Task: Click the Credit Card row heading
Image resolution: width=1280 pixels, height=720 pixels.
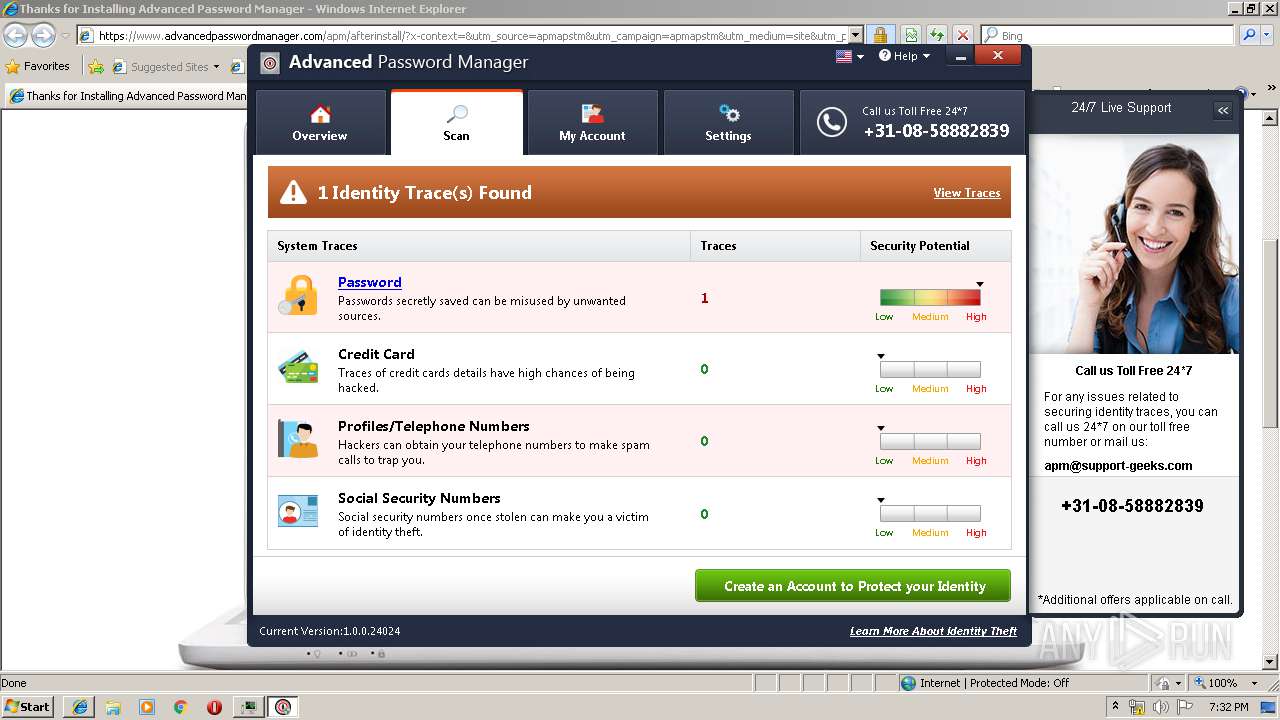Action: (376, 354)
